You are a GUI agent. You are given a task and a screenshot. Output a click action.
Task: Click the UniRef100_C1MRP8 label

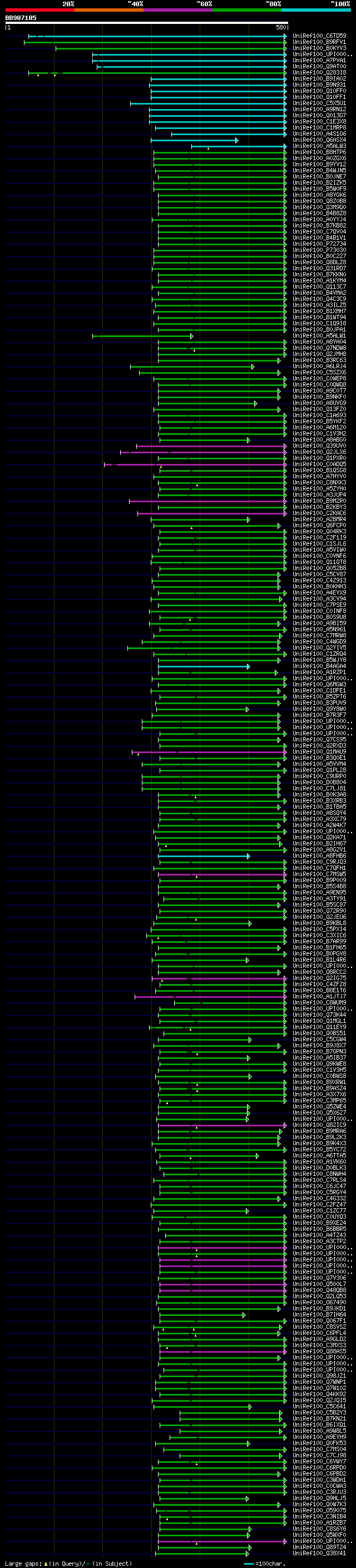click(x=319, y=128)
